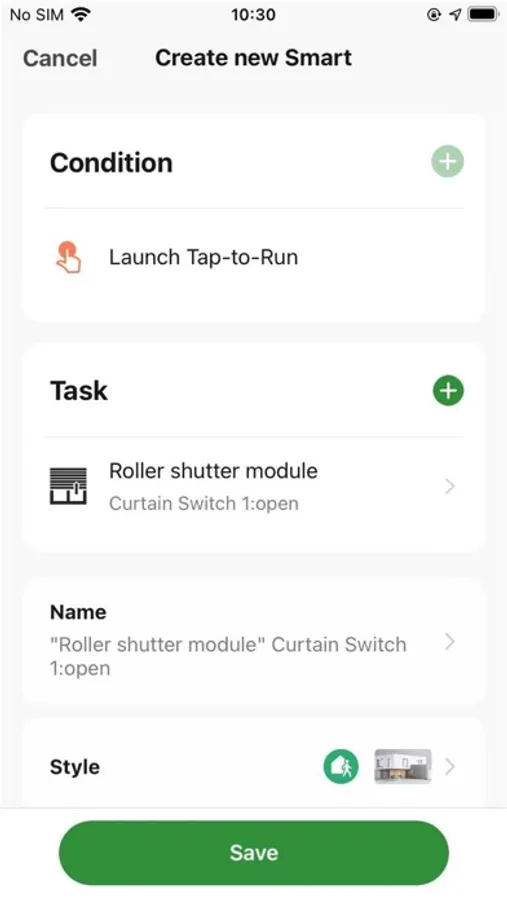
Task: Add a new condition with plus icon
Action: [447, 162]
